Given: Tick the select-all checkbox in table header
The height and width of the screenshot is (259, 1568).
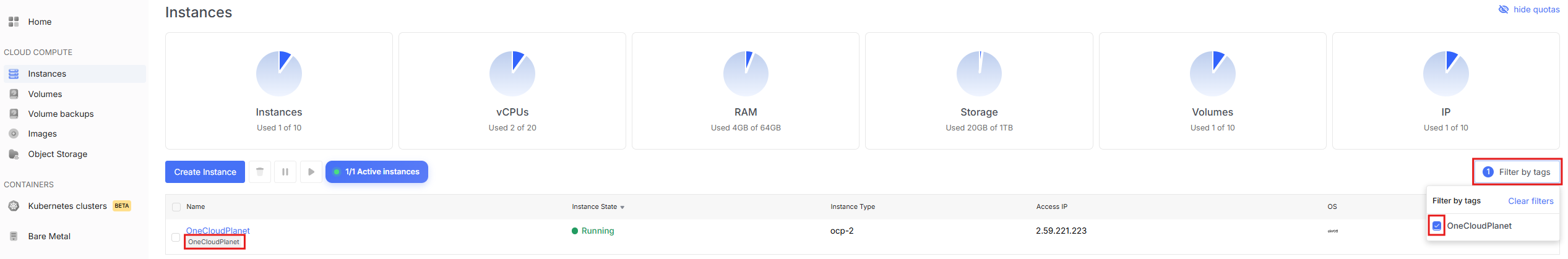Looking at the screenshot, I should click(176, 207).
